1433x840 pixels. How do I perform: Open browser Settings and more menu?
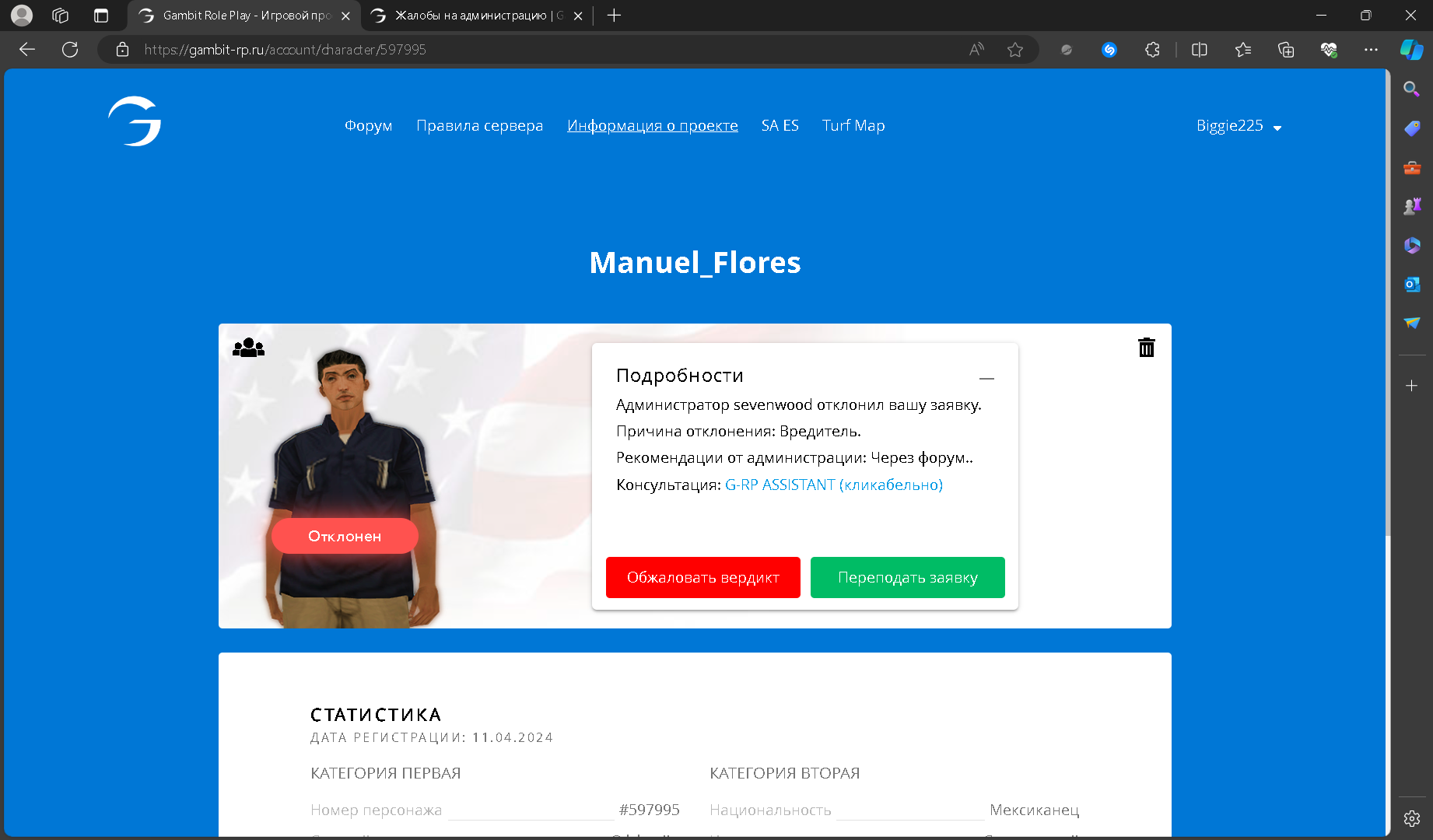[1371, 50]
